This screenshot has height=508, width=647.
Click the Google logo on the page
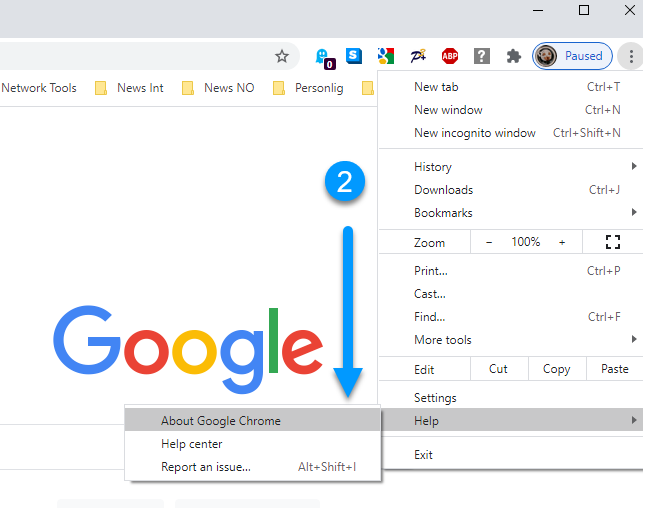pos(188,350)
